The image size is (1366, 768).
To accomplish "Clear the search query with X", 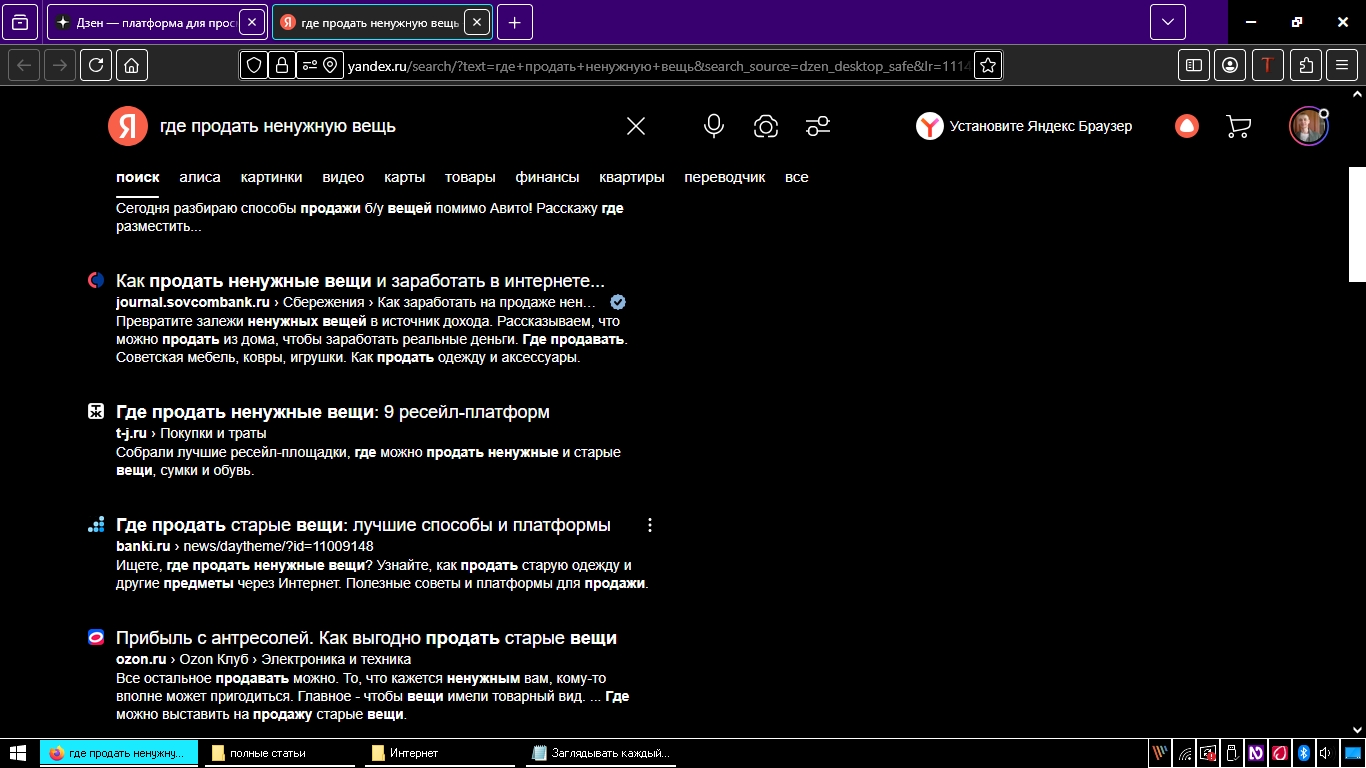I will (x=636, y=126).
